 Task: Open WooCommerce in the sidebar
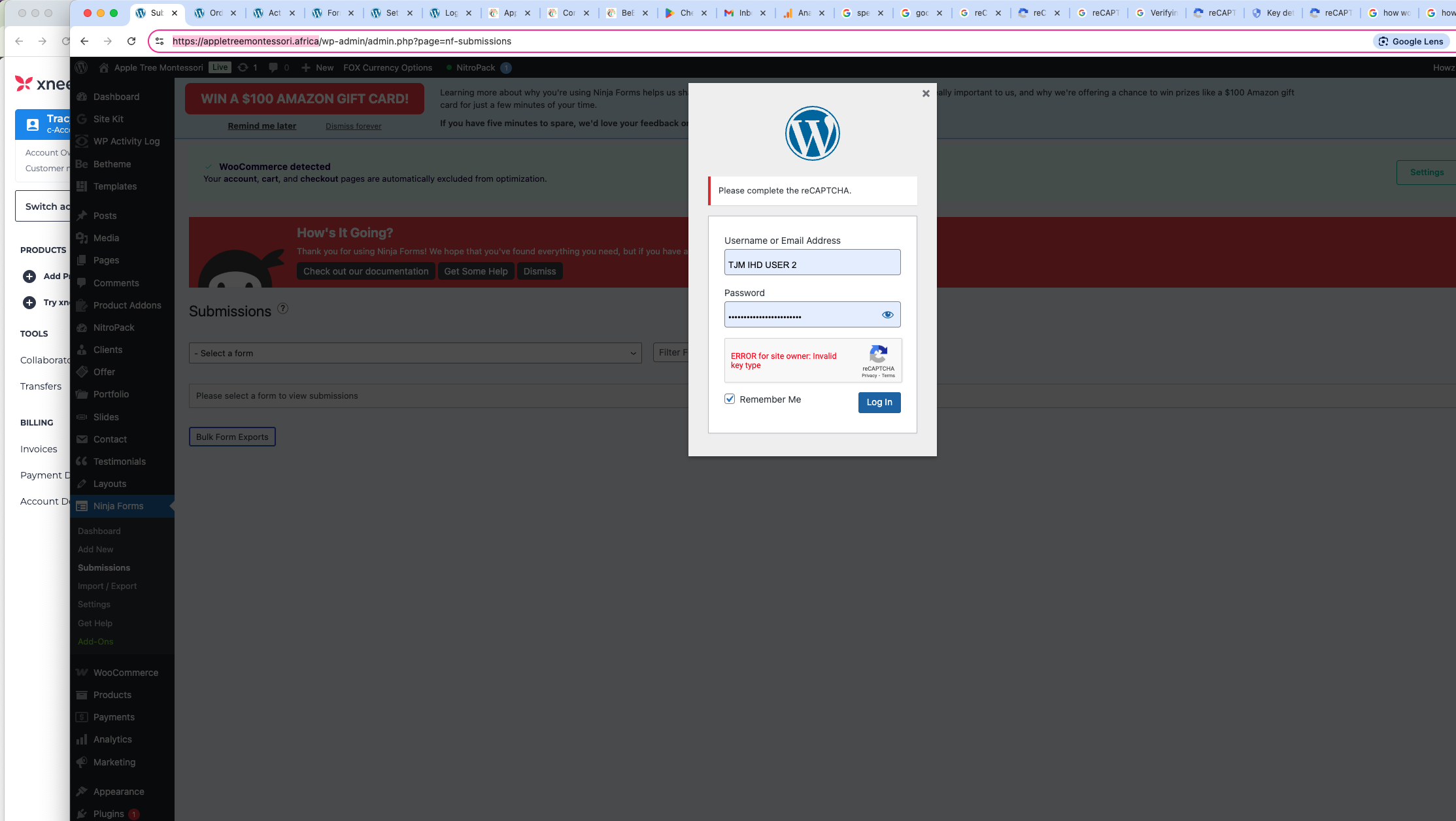coord(126,673)
